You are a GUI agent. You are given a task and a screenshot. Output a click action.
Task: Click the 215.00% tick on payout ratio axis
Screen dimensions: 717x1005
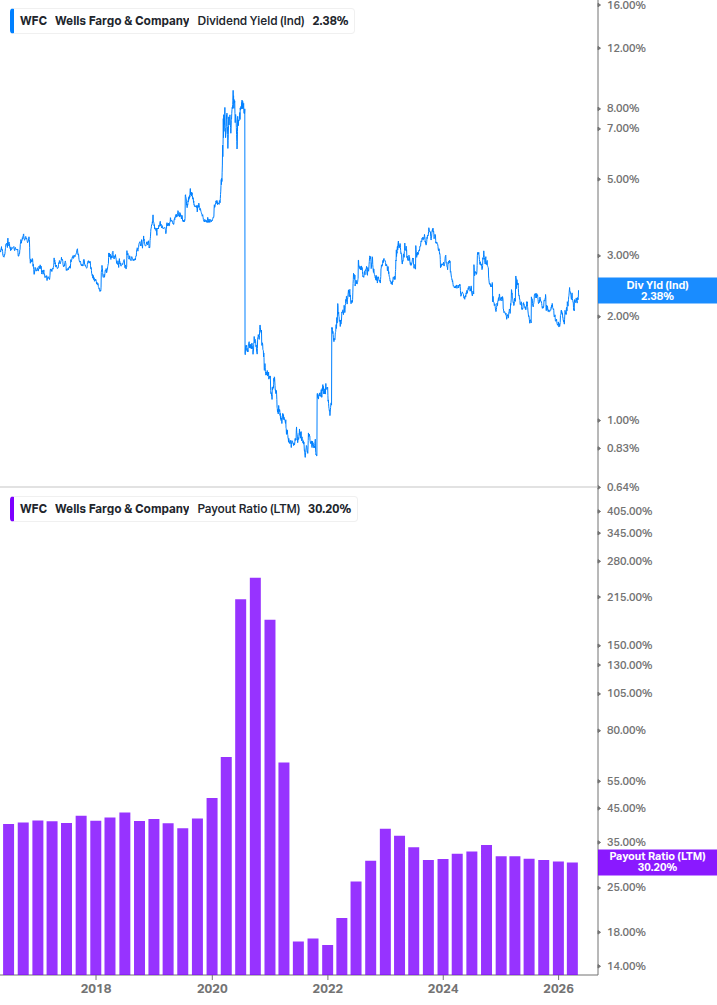[x=629, y=597]
